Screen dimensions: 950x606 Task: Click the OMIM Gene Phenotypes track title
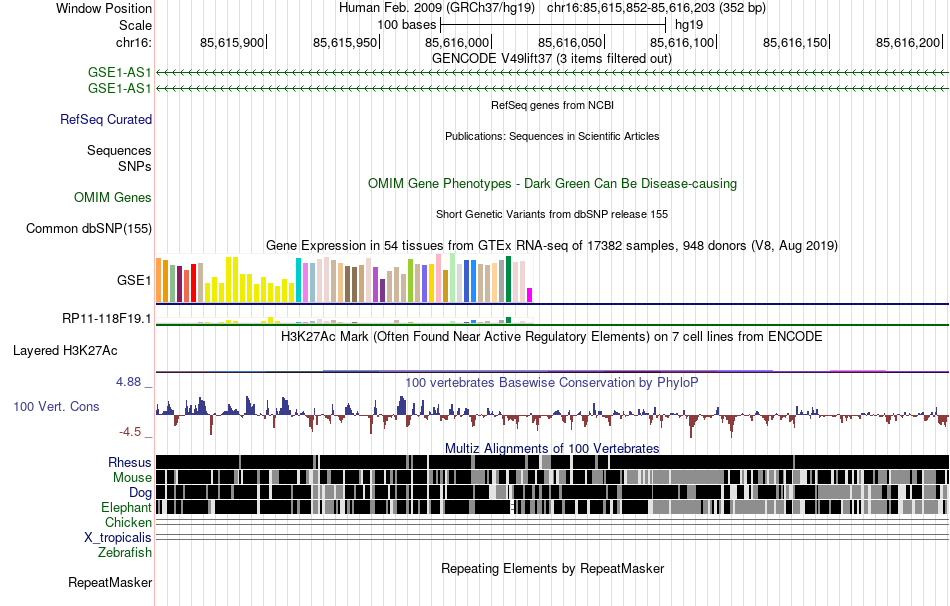click(x=553, y=184)
